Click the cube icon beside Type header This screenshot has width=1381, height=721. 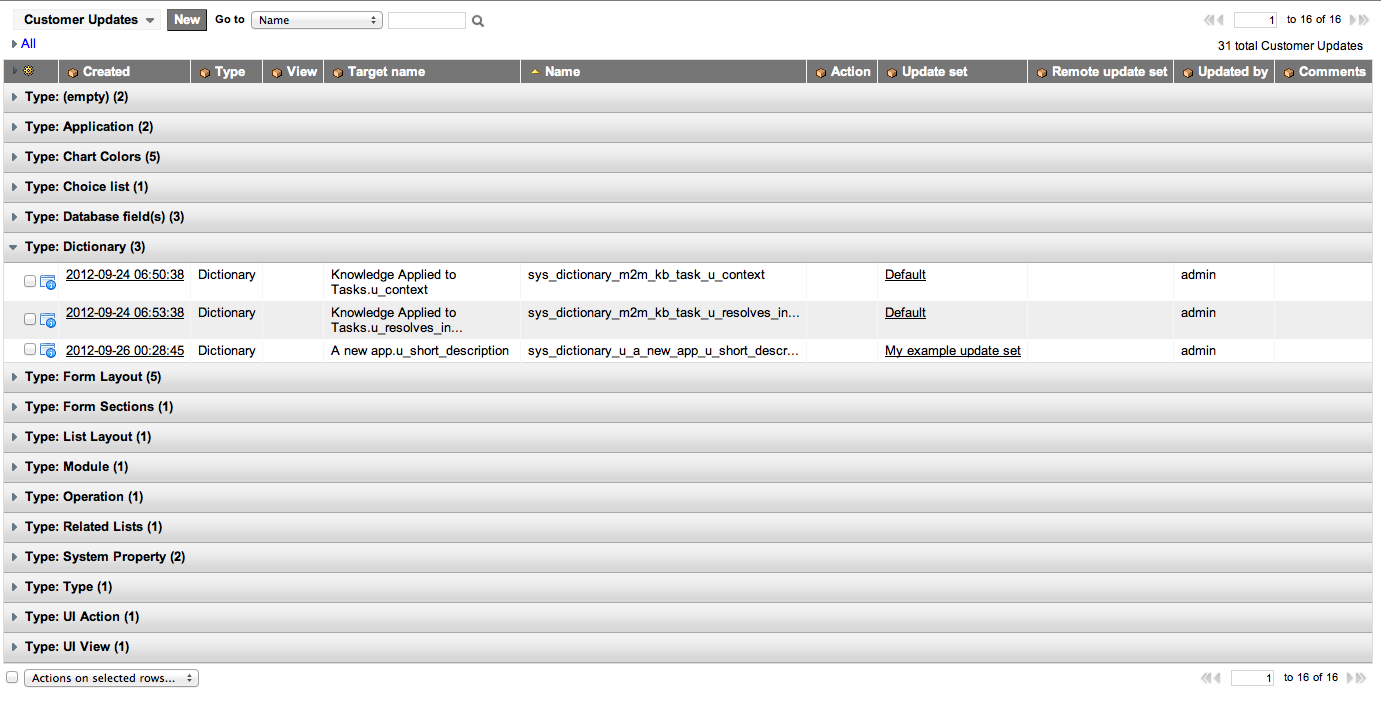(x=205, y=72)
